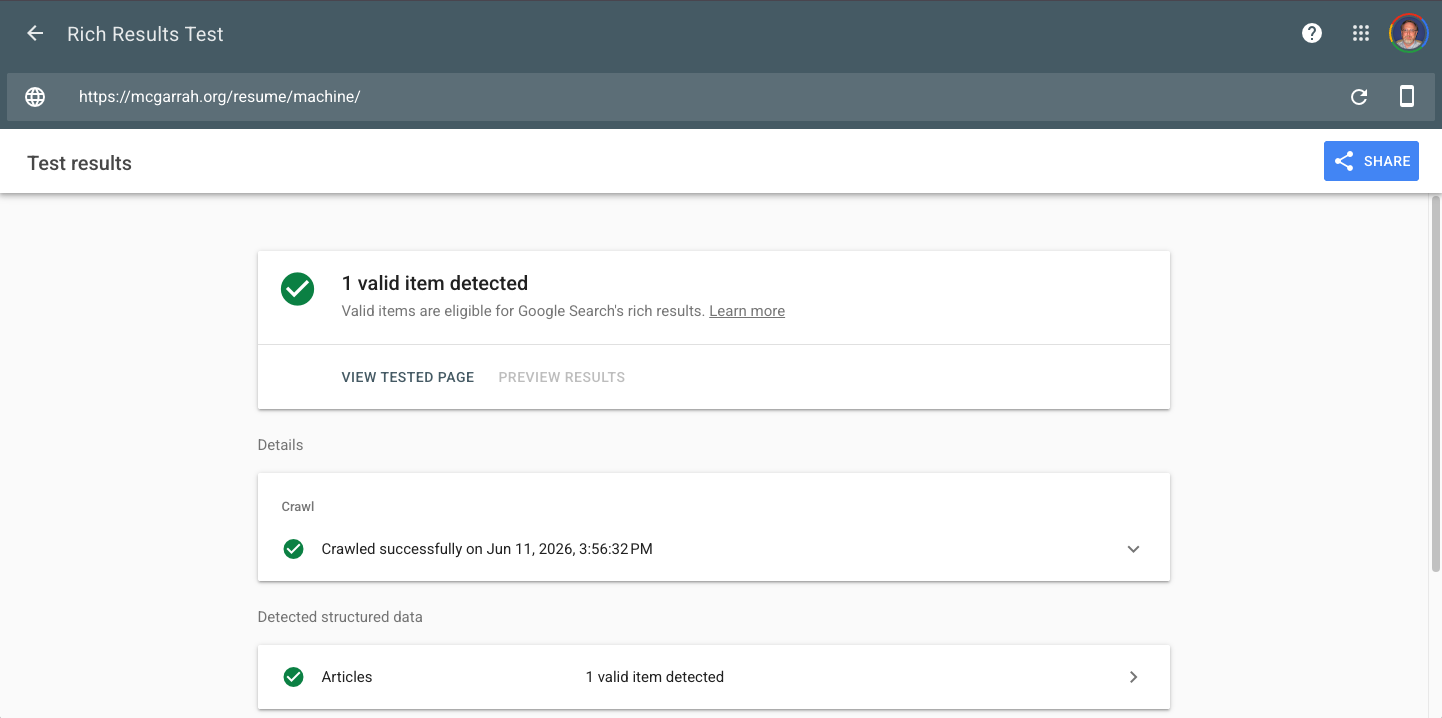Image resolution: width=1442 pixels, height=718 pixels.
Task: Click the 'Crawl' card label
Action: pyautogui.click(x=298, y=507)
